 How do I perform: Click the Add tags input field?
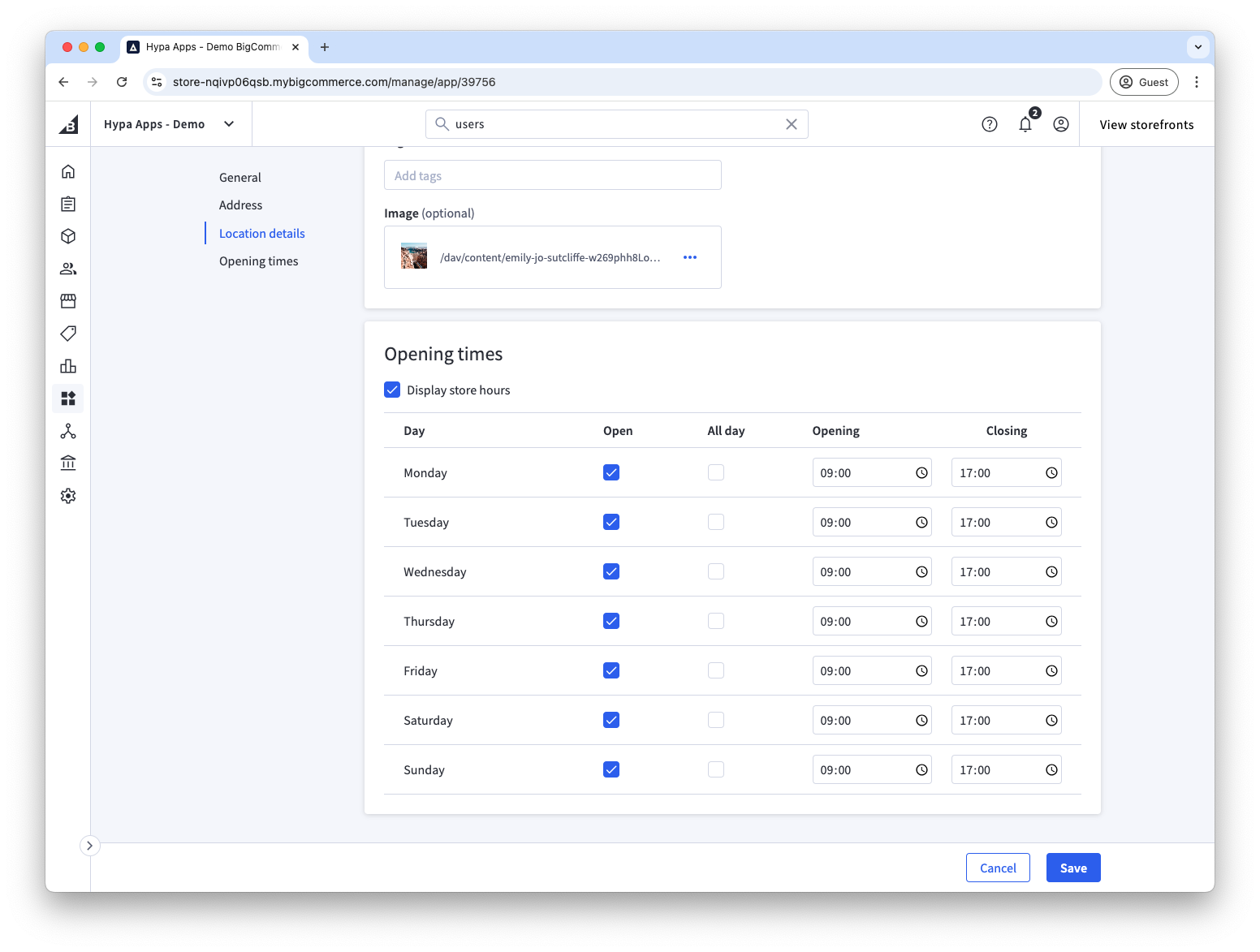coord(553,175)
